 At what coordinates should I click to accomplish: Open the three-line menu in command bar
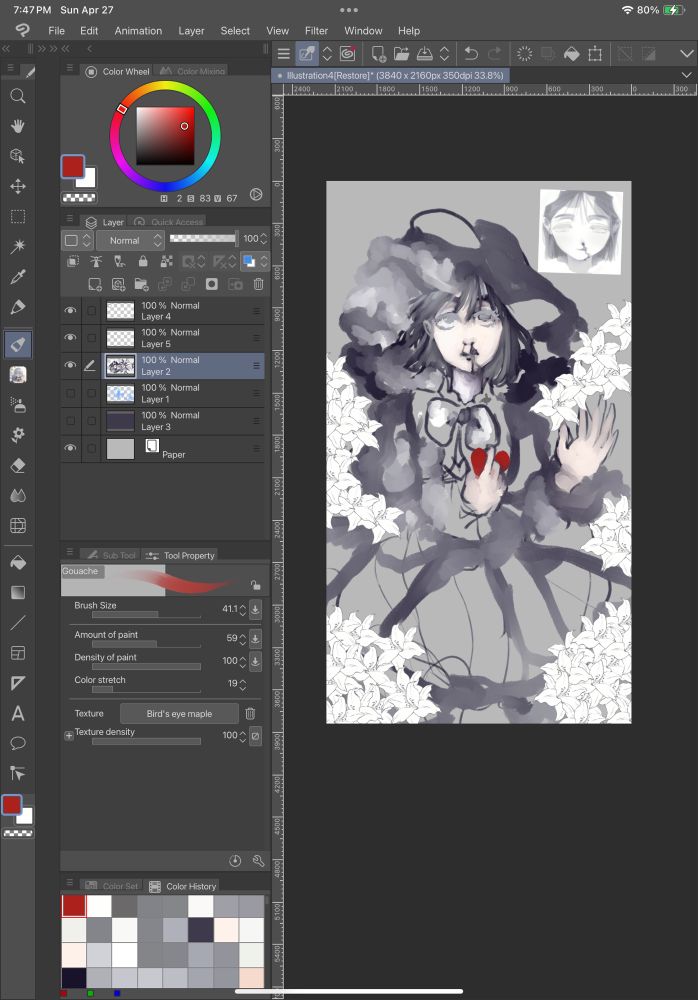coord(284,54)
